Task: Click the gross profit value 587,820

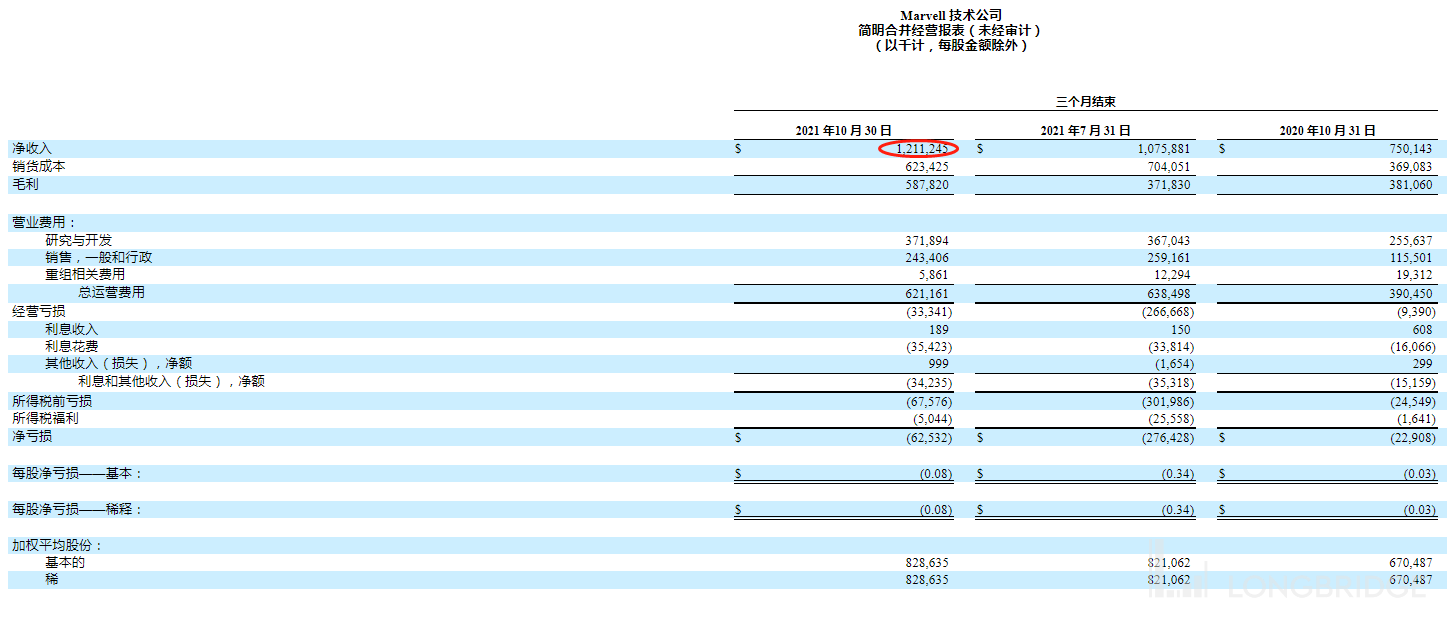Action: (925, 185)
